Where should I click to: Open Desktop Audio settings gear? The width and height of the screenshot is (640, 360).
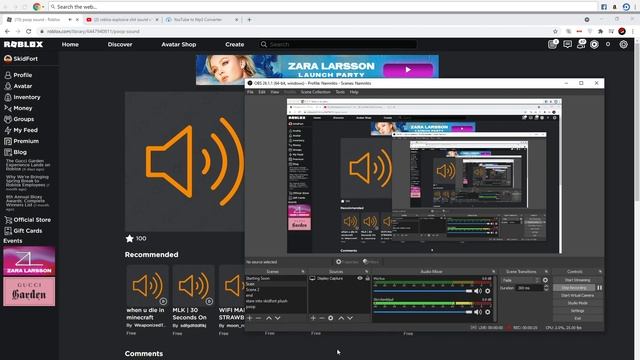pos(487,312)
